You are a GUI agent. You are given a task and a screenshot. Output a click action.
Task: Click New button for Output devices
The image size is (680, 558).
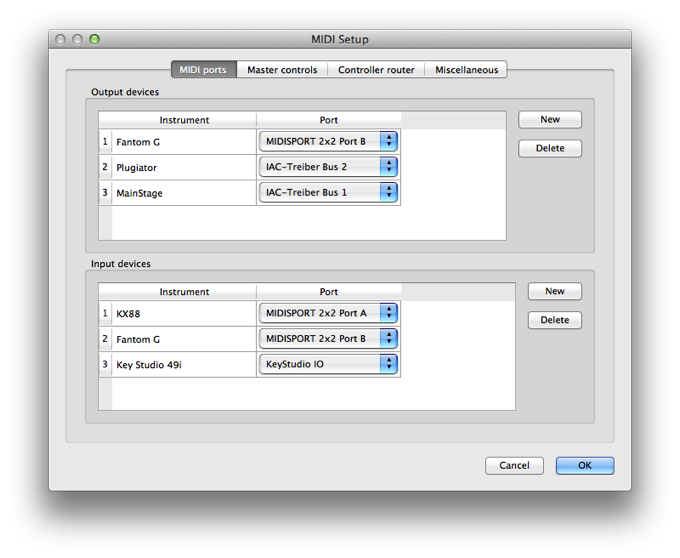point(550,120)
